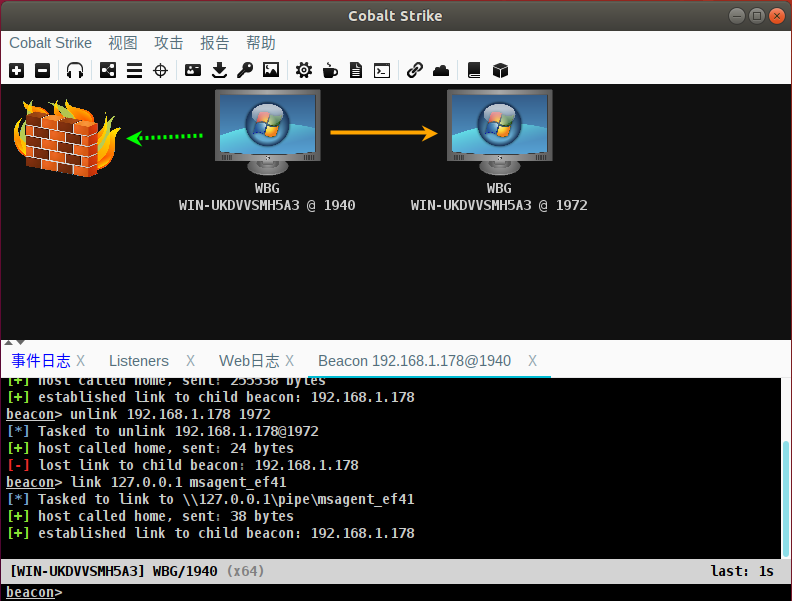Minimize the Cobalt Strike window
This screenshot has height=601, width=792.
coord(737,16)
